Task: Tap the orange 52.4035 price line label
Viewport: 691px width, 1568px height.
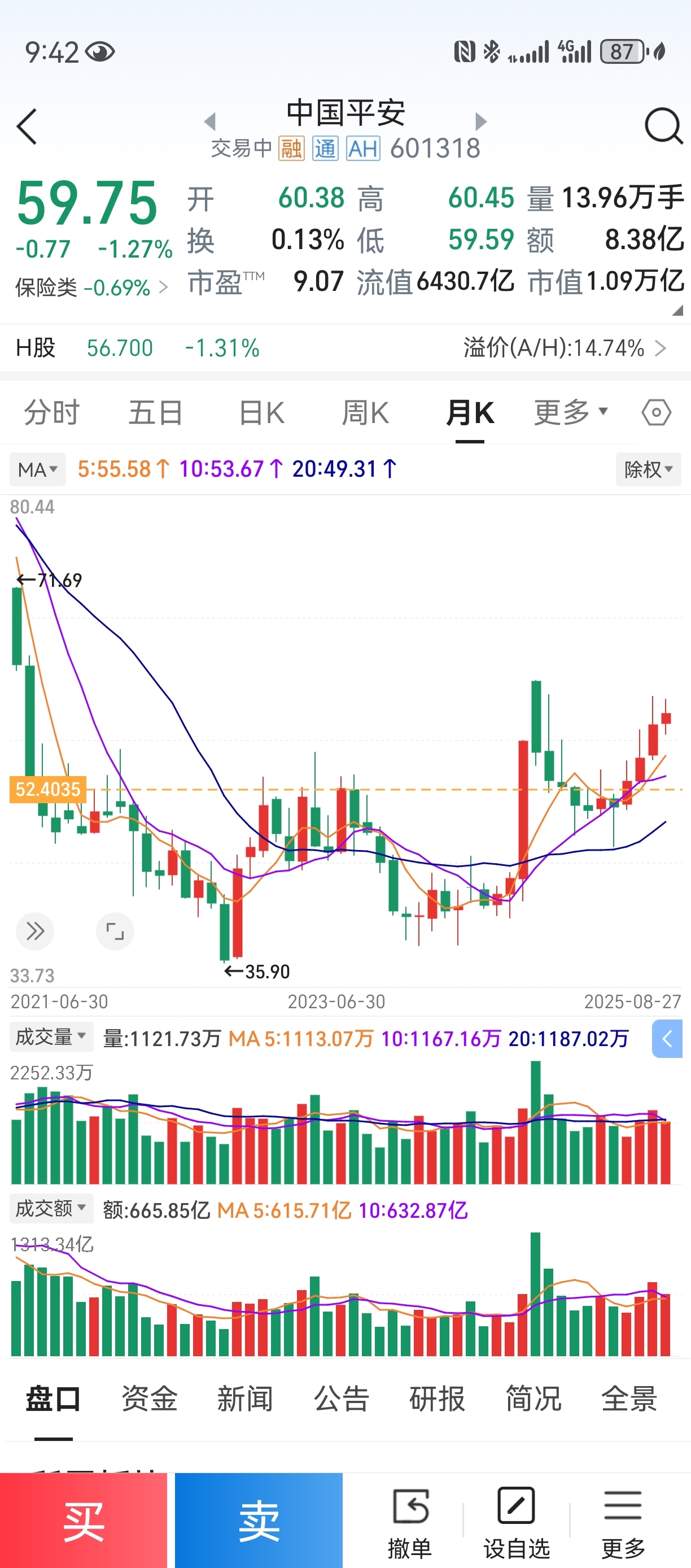Action: coord(47,790)
